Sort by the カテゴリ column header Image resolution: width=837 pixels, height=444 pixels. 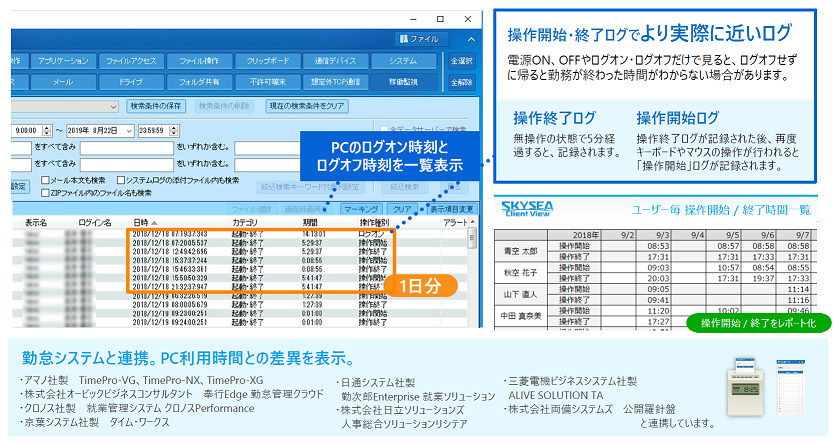click(x=244, y=223)
